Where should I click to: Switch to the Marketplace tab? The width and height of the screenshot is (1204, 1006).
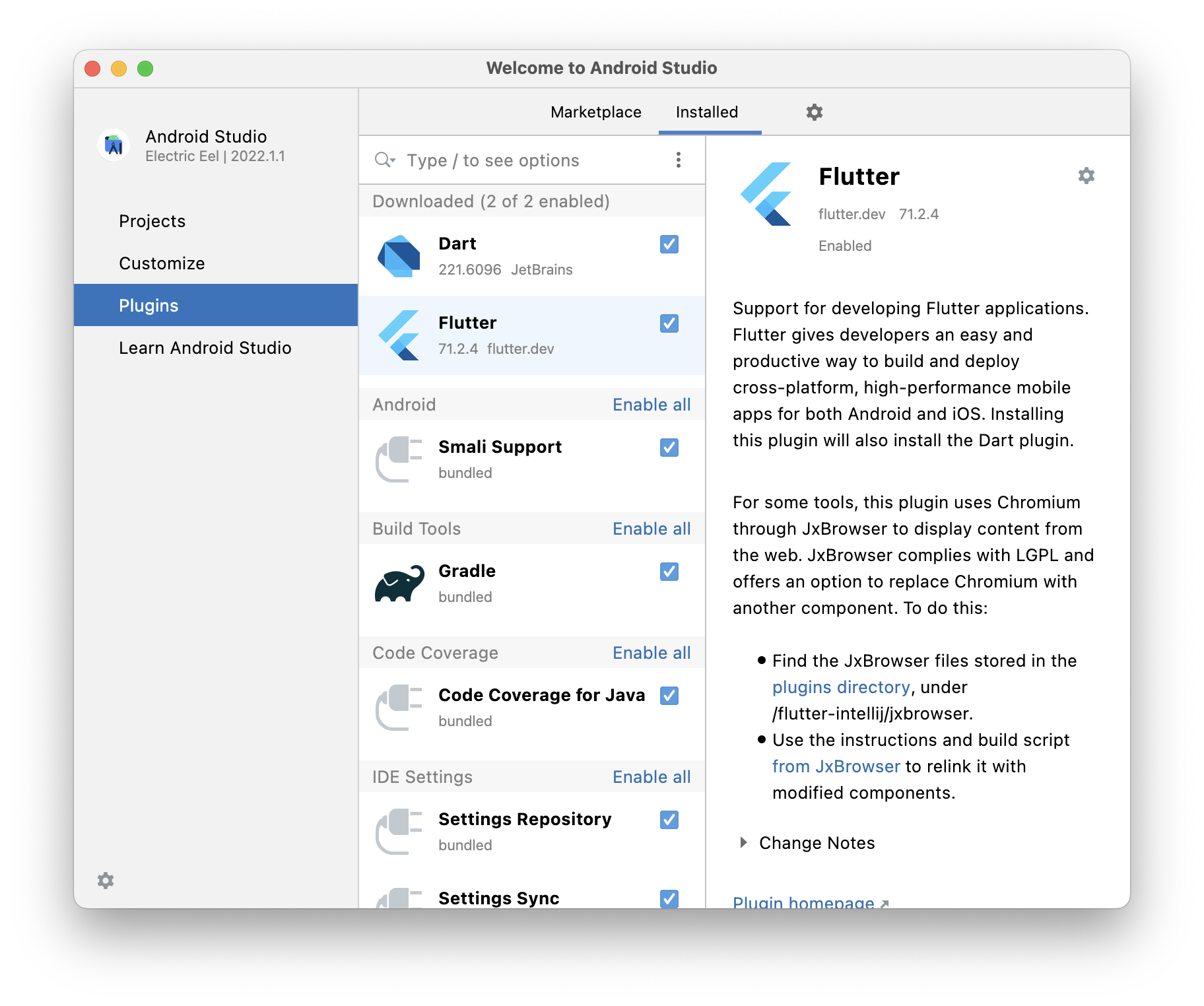tap(596, 112)
